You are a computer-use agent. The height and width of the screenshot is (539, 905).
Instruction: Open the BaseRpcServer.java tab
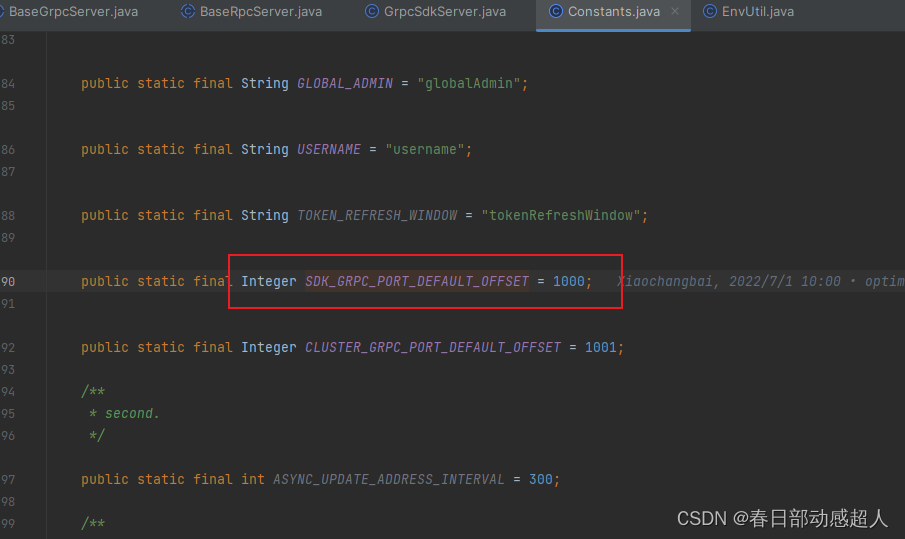coord(252,12)
